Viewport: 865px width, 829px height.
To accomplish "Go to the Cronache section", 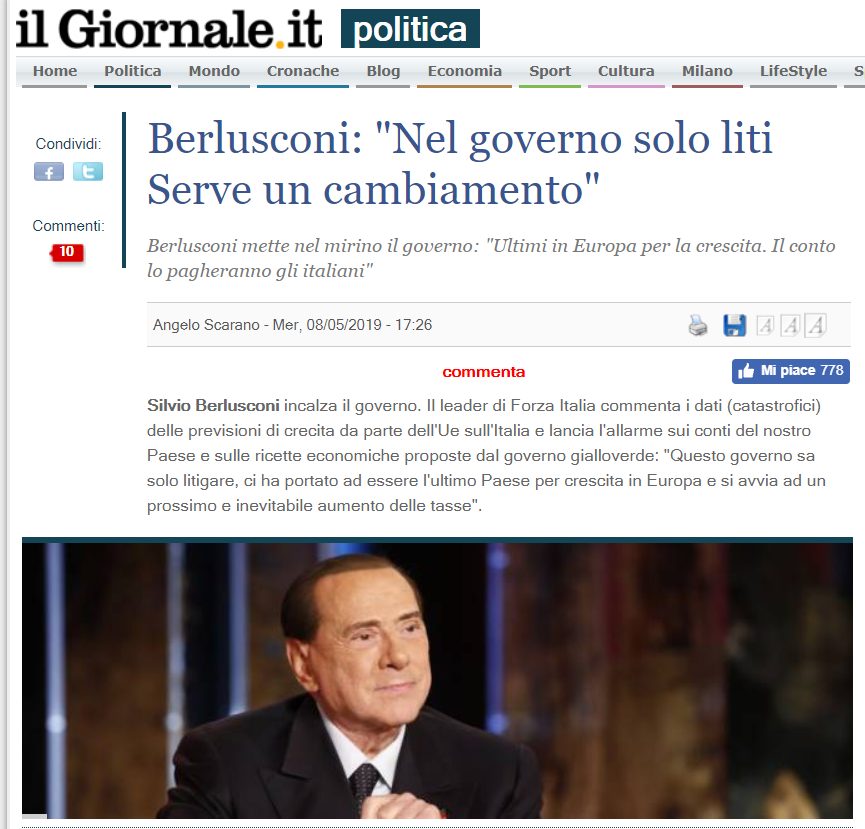I will 303,71.
